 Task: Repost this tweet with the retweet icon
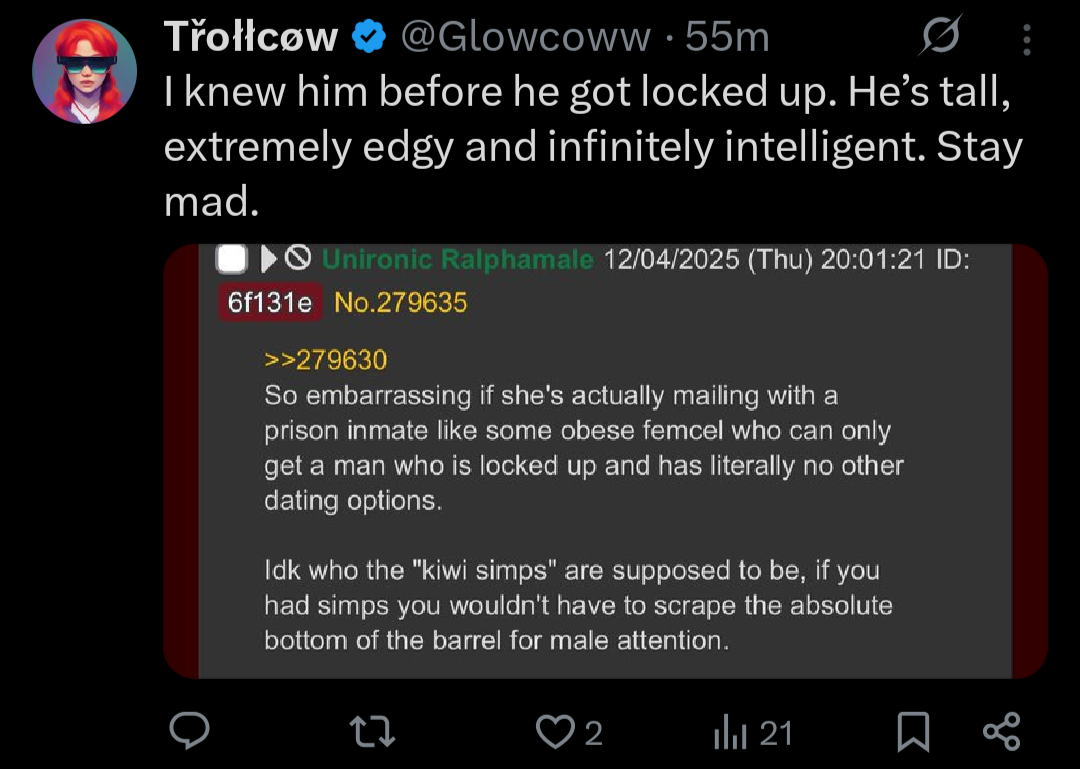(377, 732)
